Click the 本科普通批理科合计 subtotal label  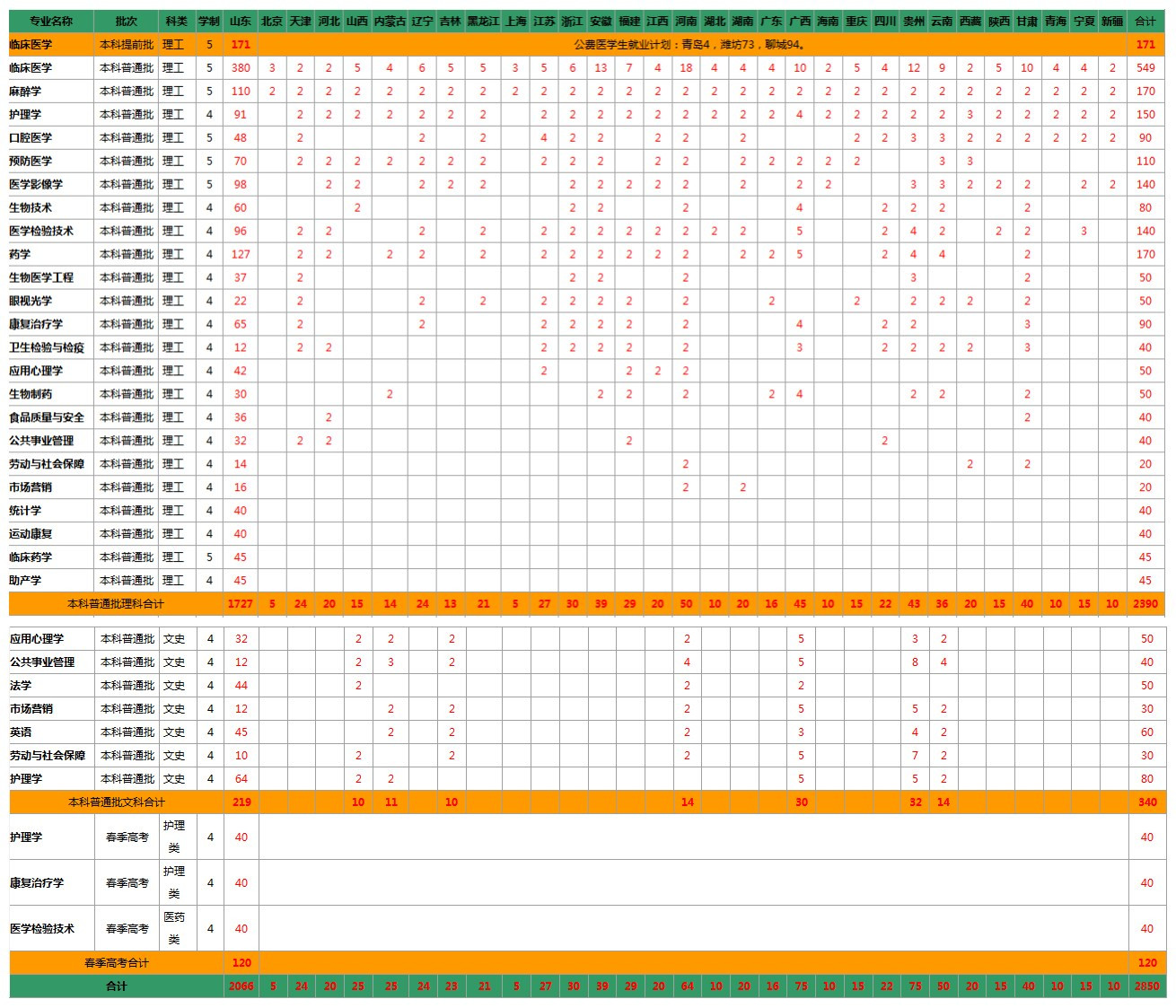coord(116,604)
